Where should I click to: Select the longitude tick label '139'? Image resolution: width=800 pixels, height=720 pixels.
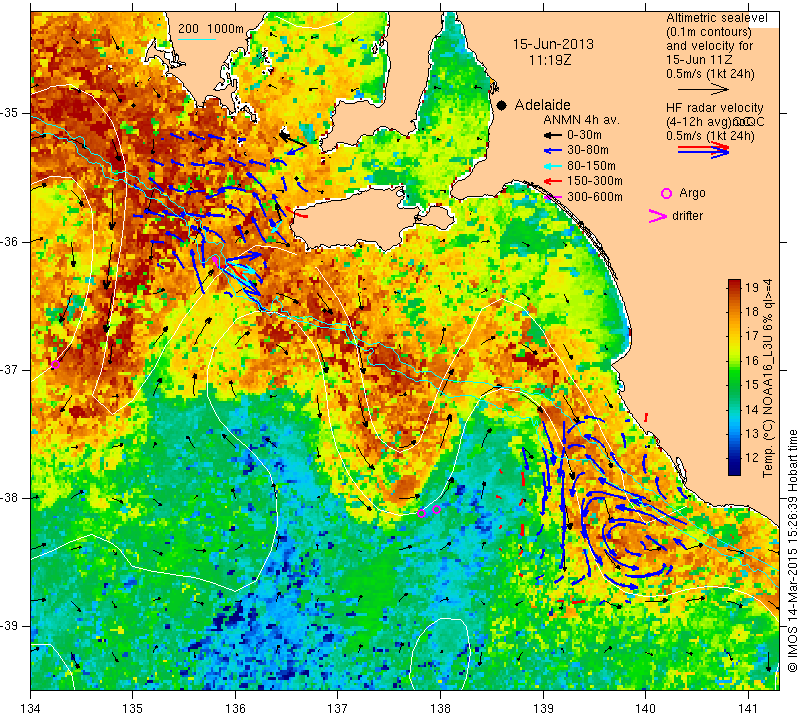tap(543, 709)
